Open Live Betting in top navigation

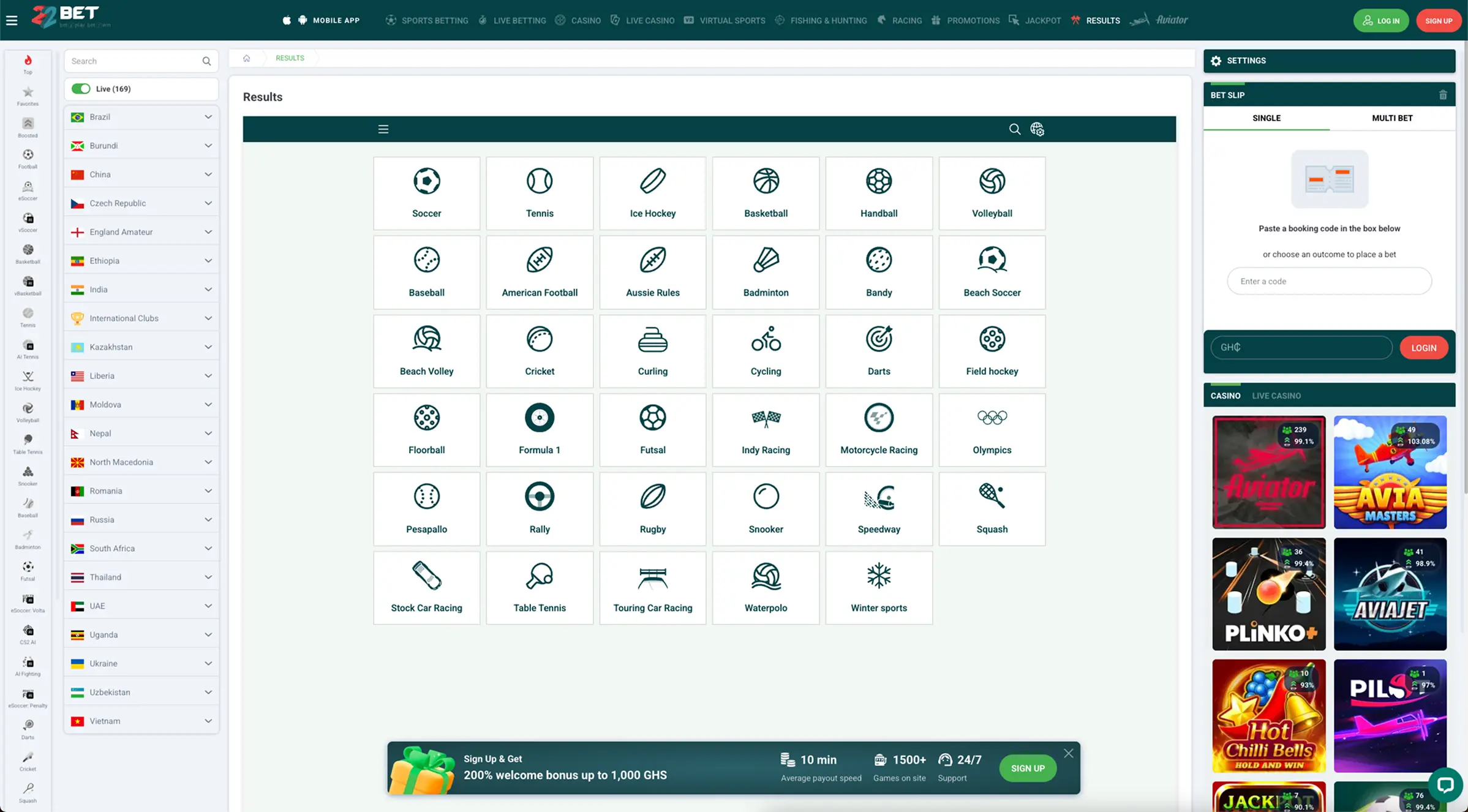[x=512, y=20]
